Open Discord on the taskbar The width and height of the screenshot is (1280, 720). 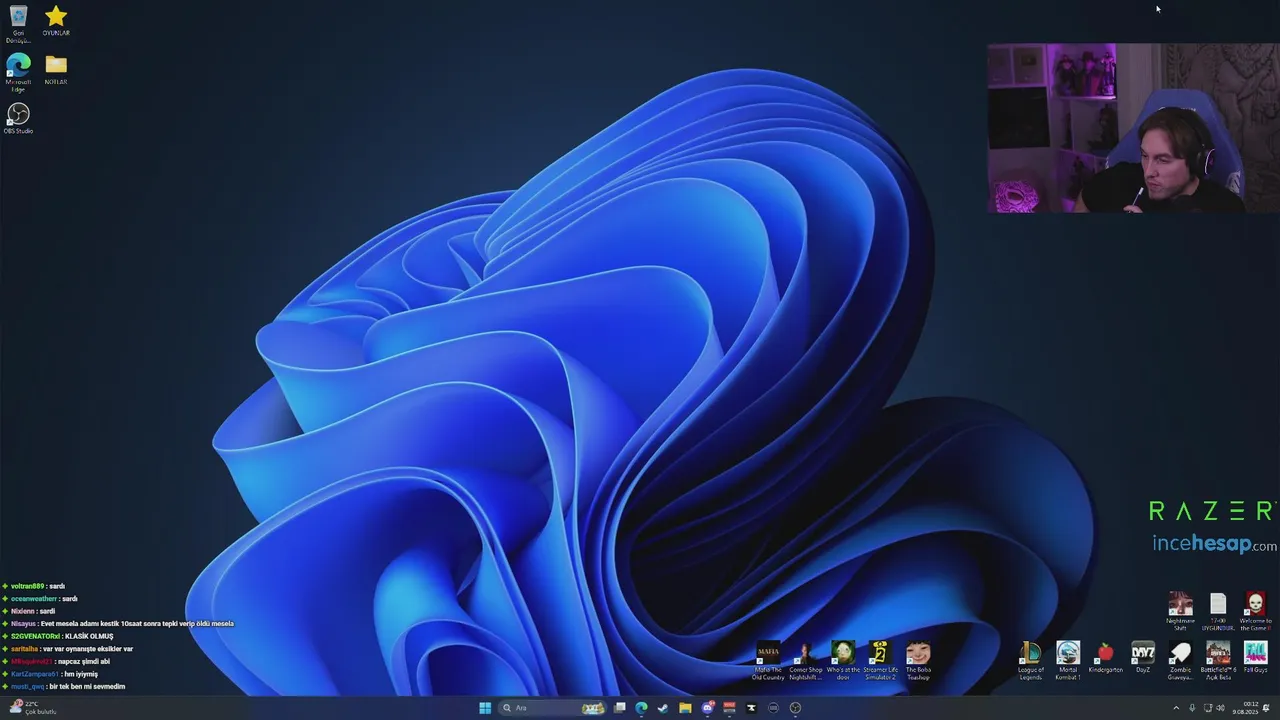pyautogui.click(x=708, y=708)
